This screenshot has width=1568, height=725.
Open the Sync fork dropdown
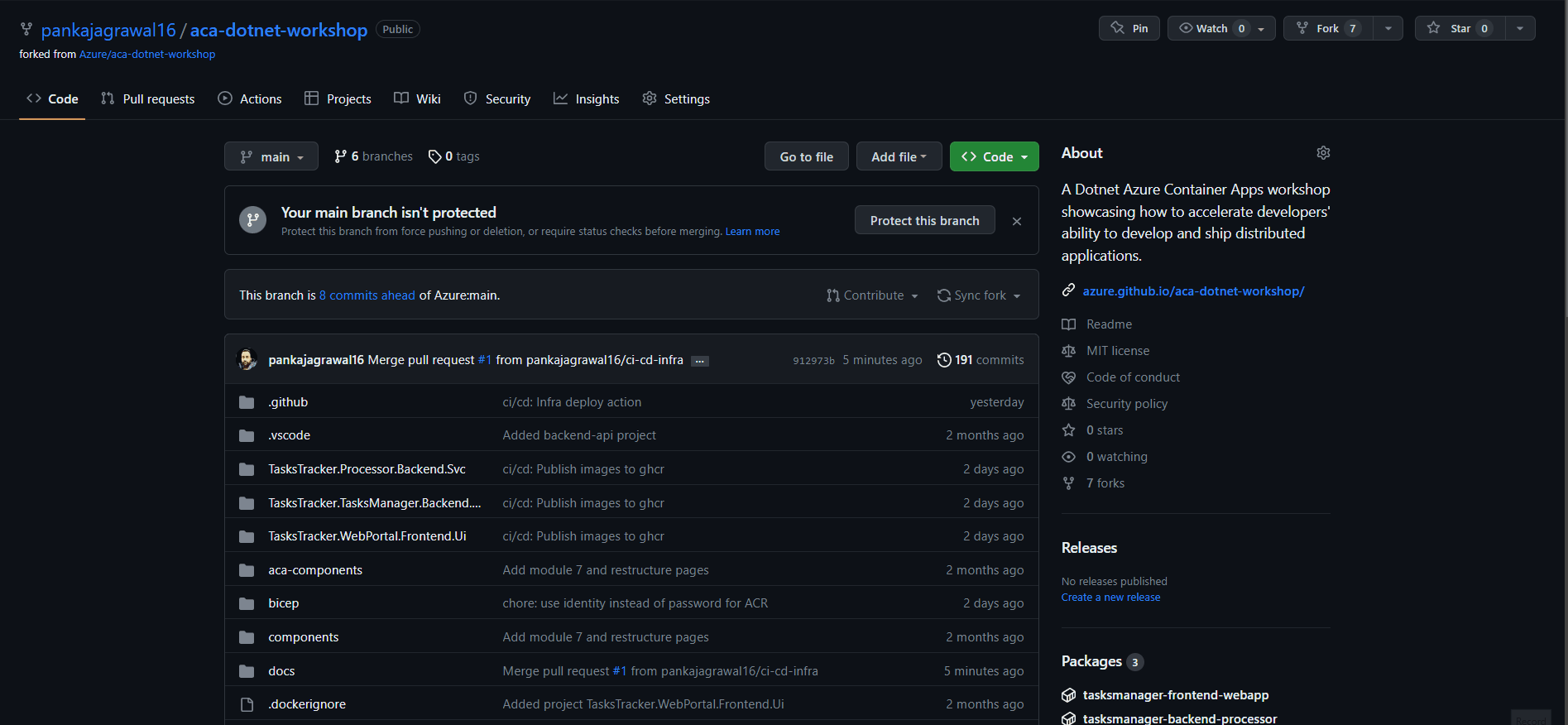[980, 295]
